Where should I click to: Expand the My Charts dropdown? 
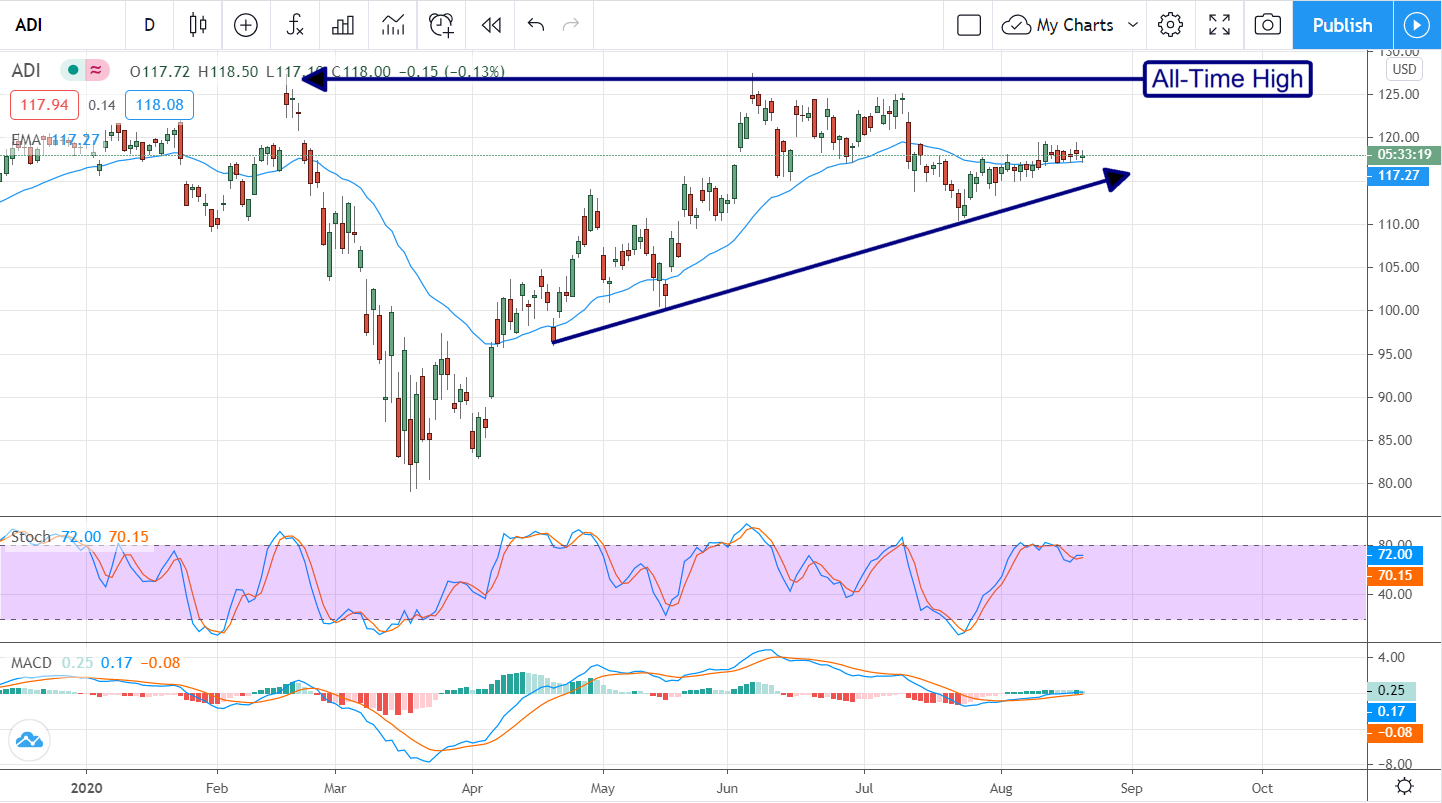coord(1132,25)
